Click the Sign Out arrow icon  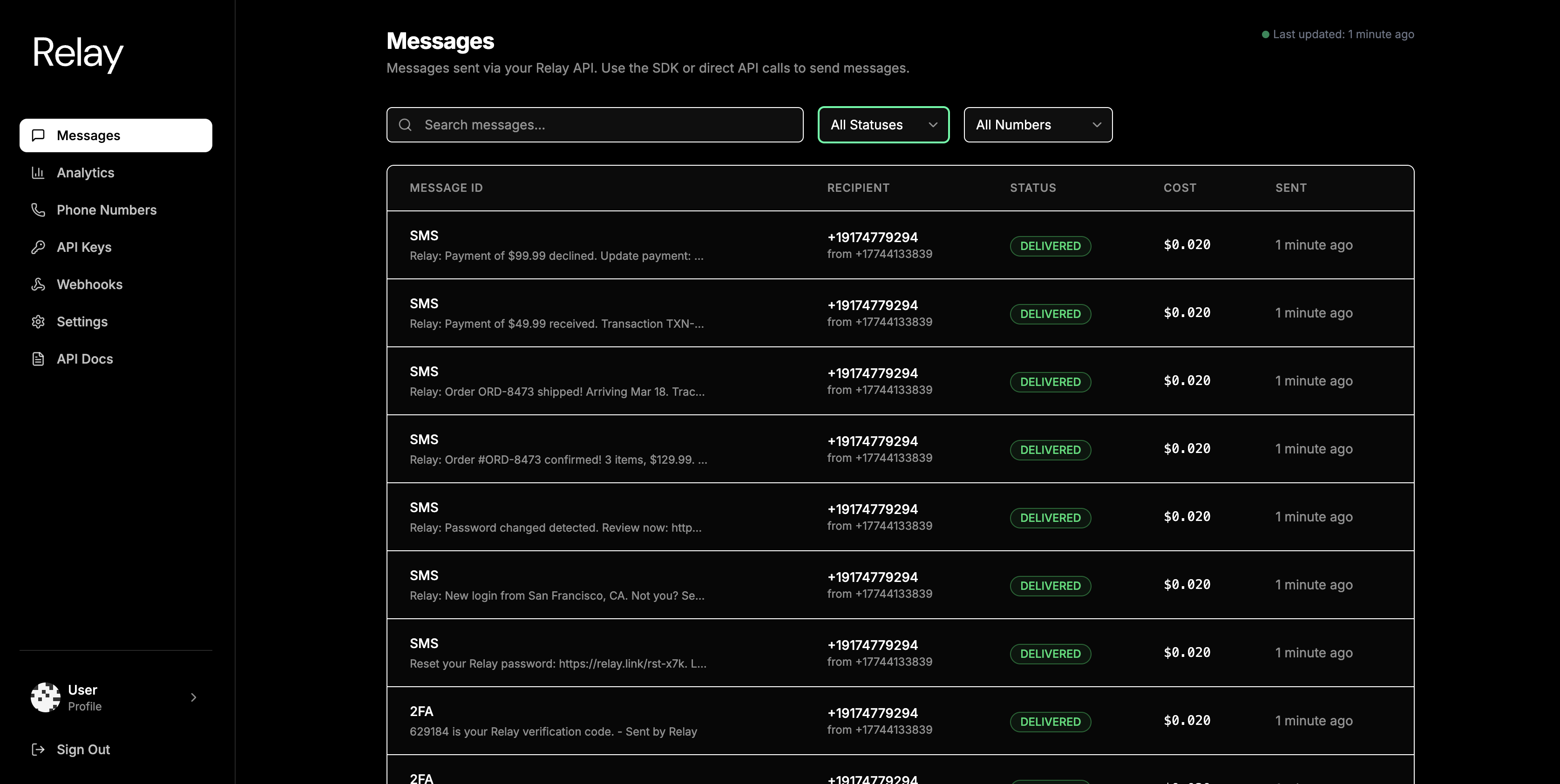[x=38, y=750]
